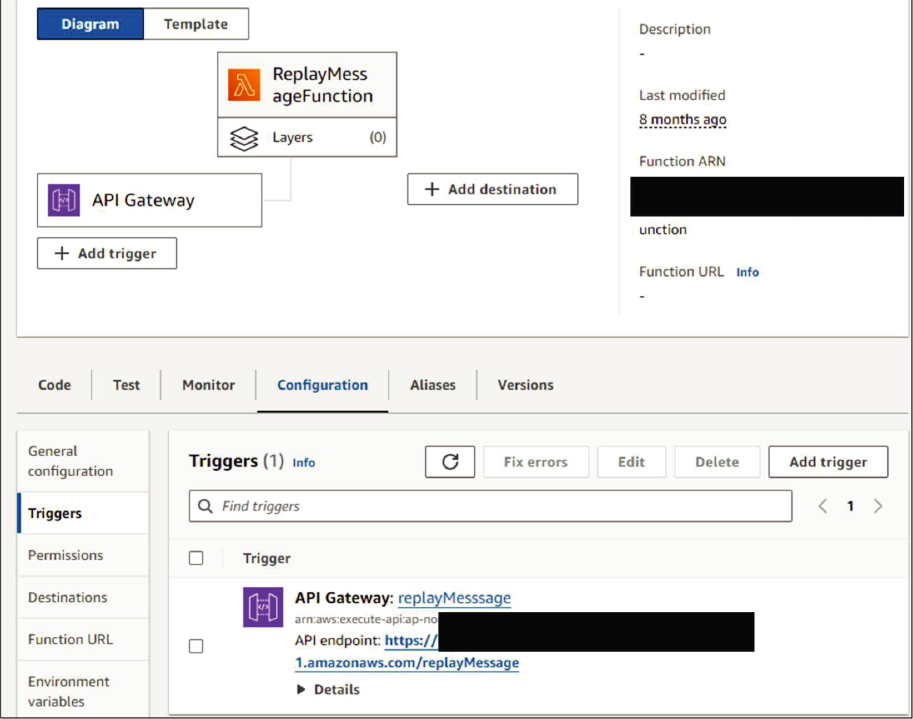Click the Add destination button
913x719 pixels.
[492, 189]
